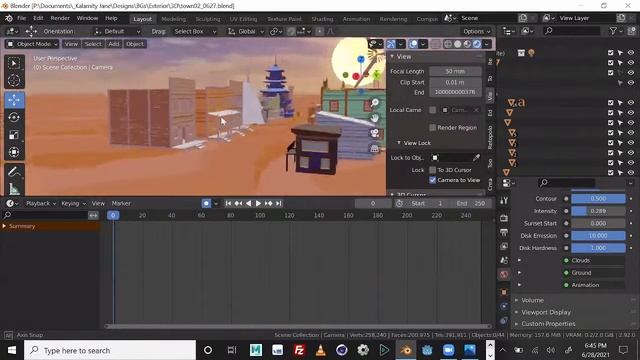640x360 pixels.
Task: Toggle overlays display button in viewport header
Action: click(413, 44)
